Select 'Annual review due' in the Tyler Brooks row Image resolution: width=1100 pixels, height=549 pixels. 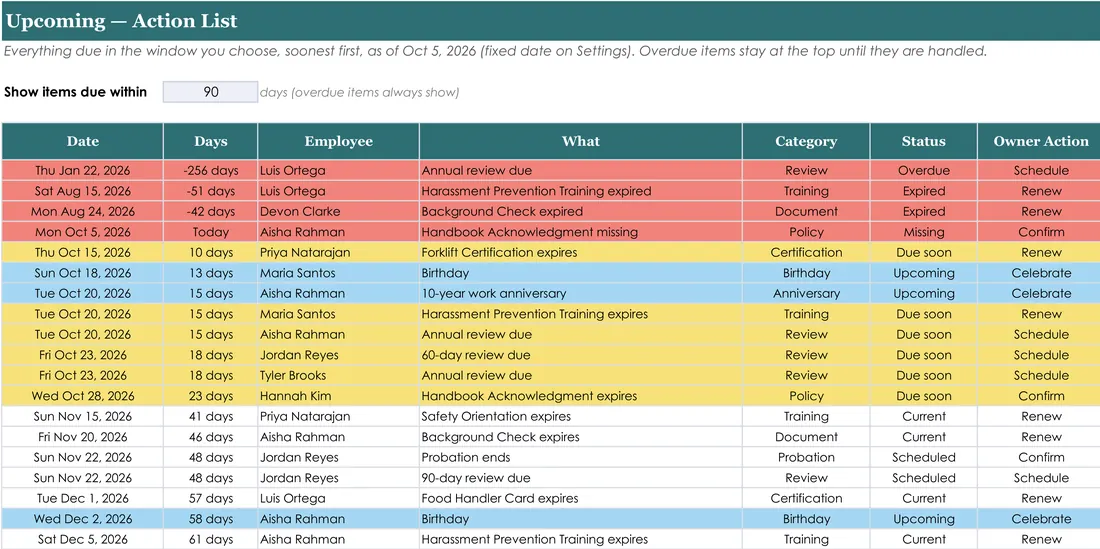click(x=580, y=375)
